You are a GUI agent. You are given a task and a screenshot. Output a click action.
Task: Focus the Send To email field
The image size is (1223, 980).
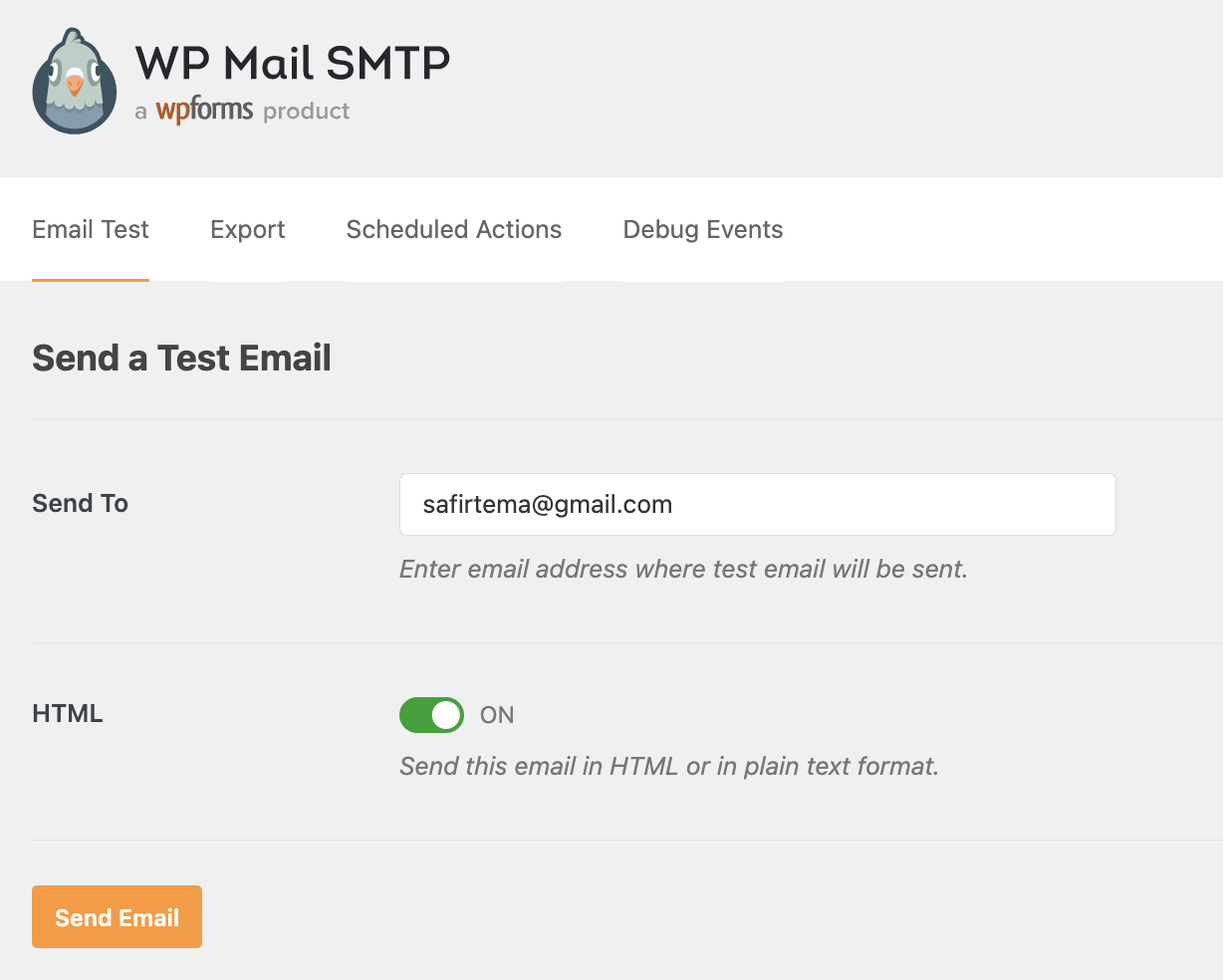pos(757,504)
